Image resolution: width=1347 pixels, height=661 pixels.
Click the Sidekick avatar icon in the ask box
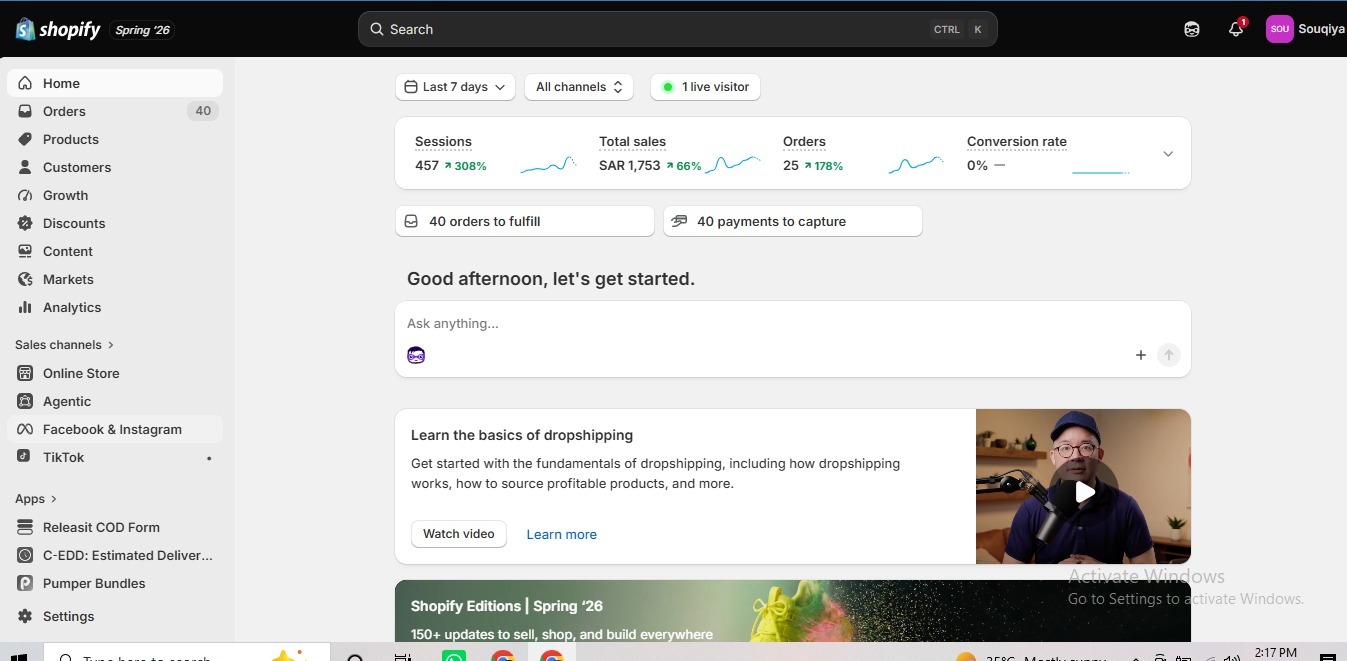(416, 355)
